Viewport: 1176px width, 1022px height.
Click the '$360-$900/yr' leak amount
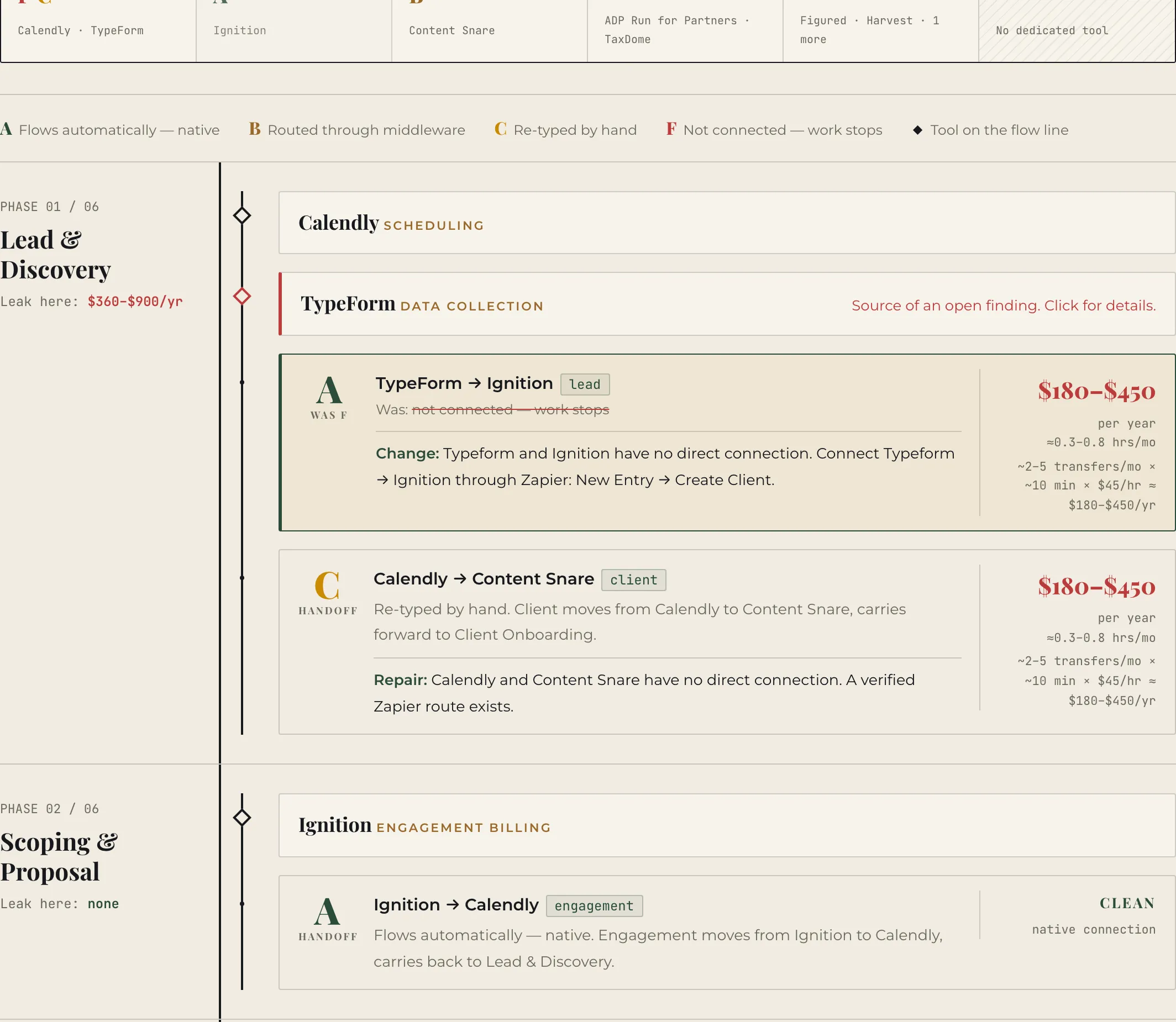pos(135,301)
